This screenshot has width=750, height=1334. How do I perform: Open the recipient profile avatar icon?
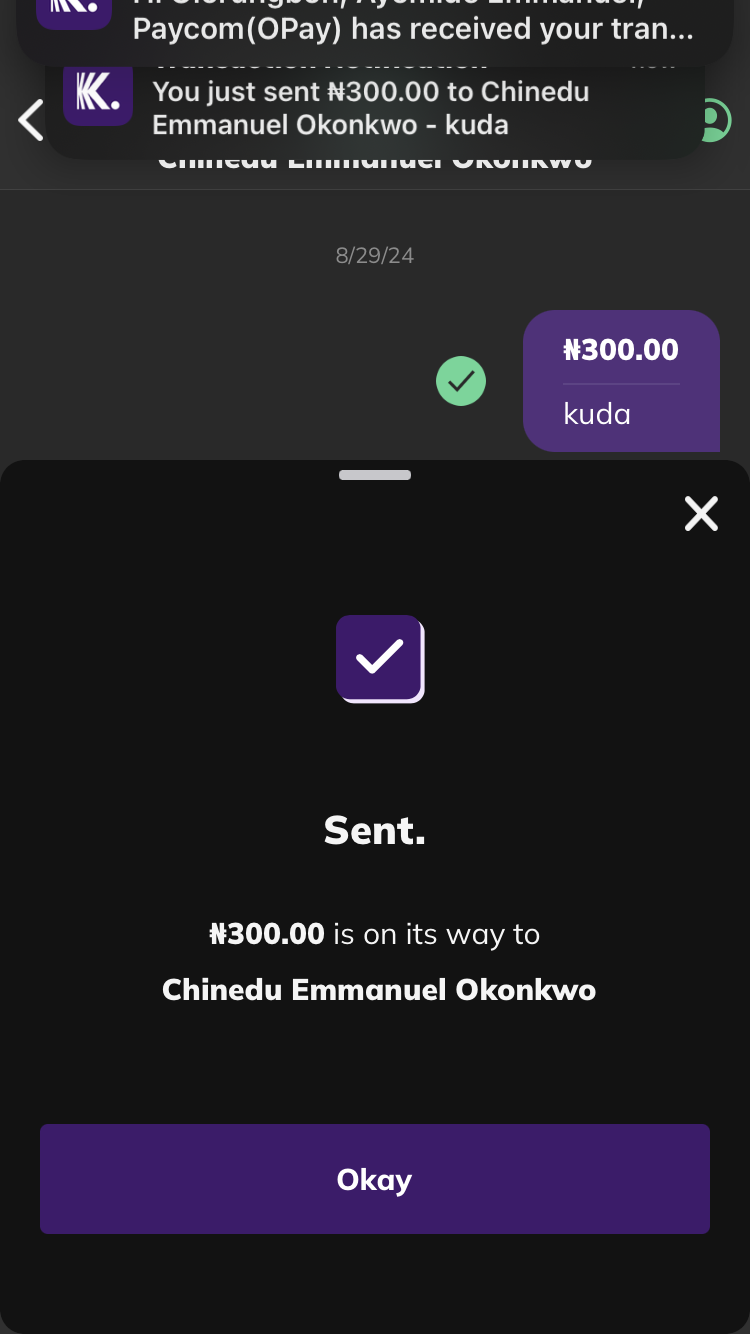point(712,120)
